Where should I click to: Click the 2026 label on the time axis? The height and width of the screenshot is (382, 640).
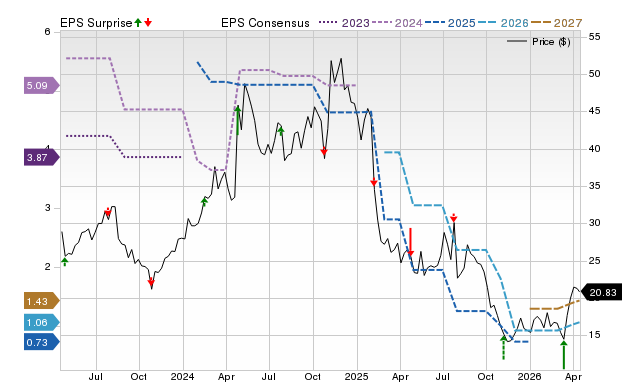tap(529, 376)
